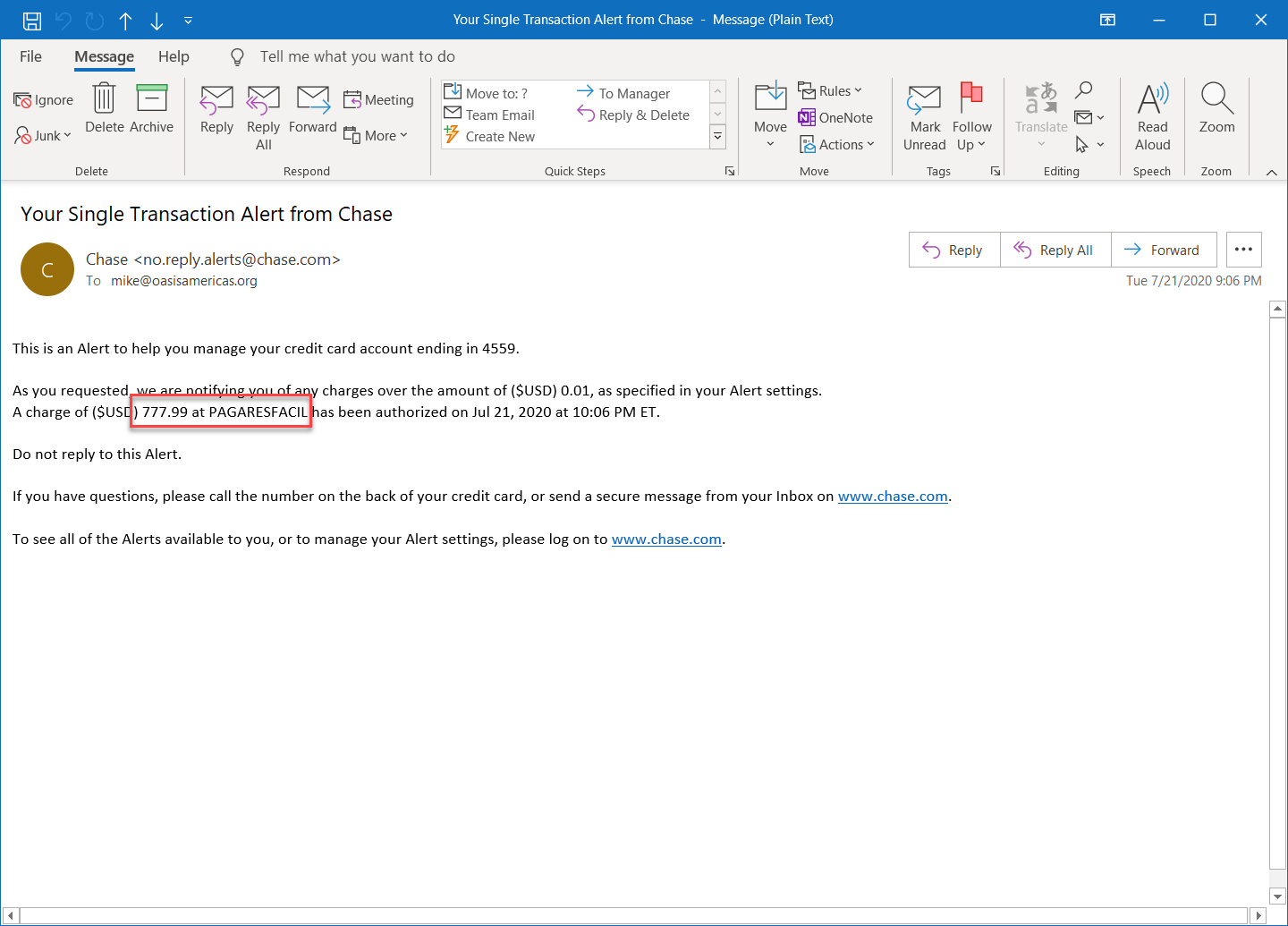Click Forward in message header
This screenshot has height=926, width=1288.
click(x=1164, y=250)
